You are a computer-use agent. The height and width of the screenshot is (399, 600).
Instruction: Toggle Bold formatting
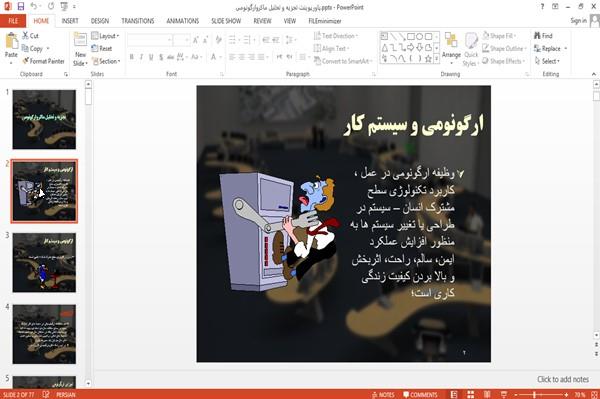click(131, 57)
